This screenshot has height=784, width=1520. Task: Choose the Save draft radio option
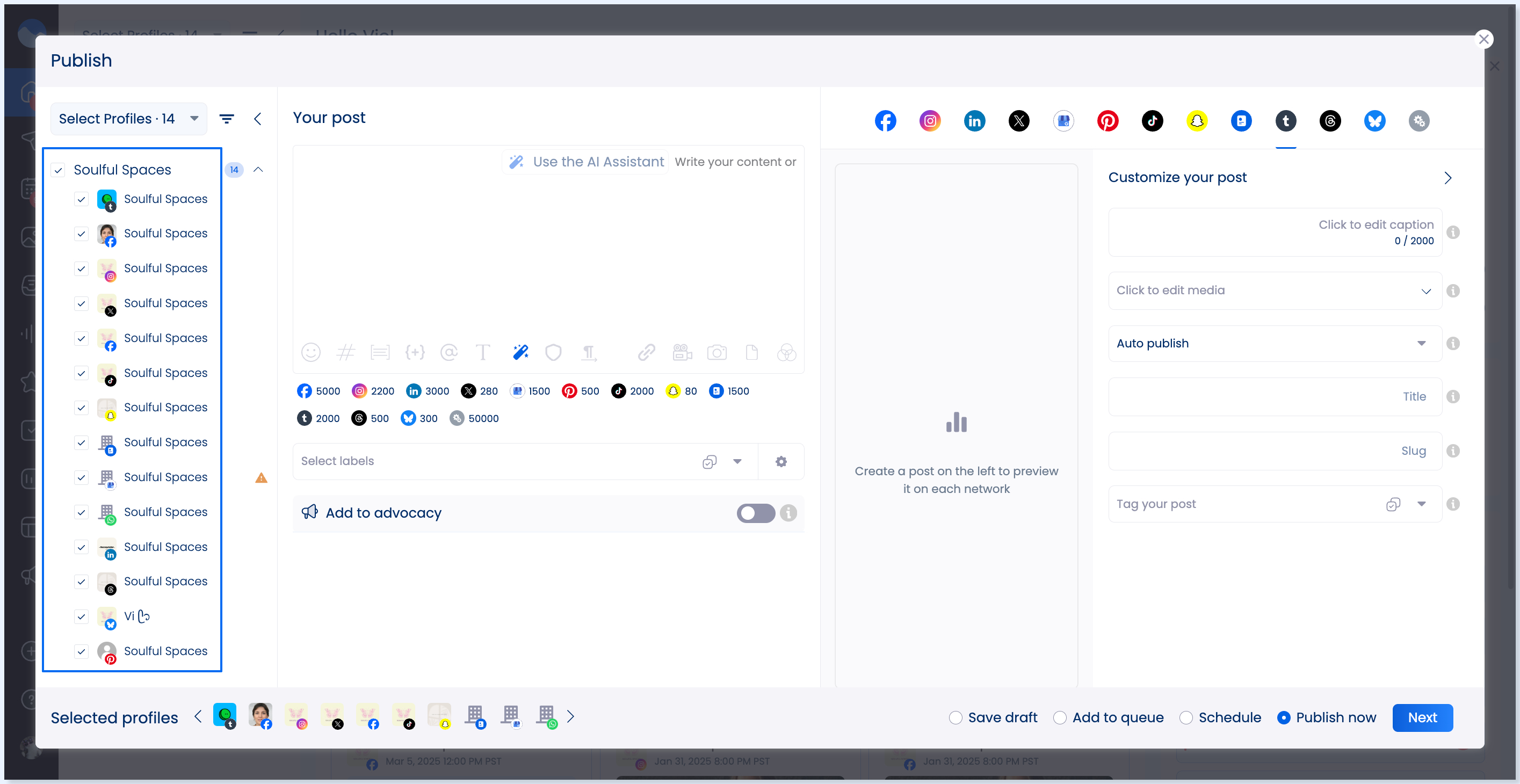956,717
